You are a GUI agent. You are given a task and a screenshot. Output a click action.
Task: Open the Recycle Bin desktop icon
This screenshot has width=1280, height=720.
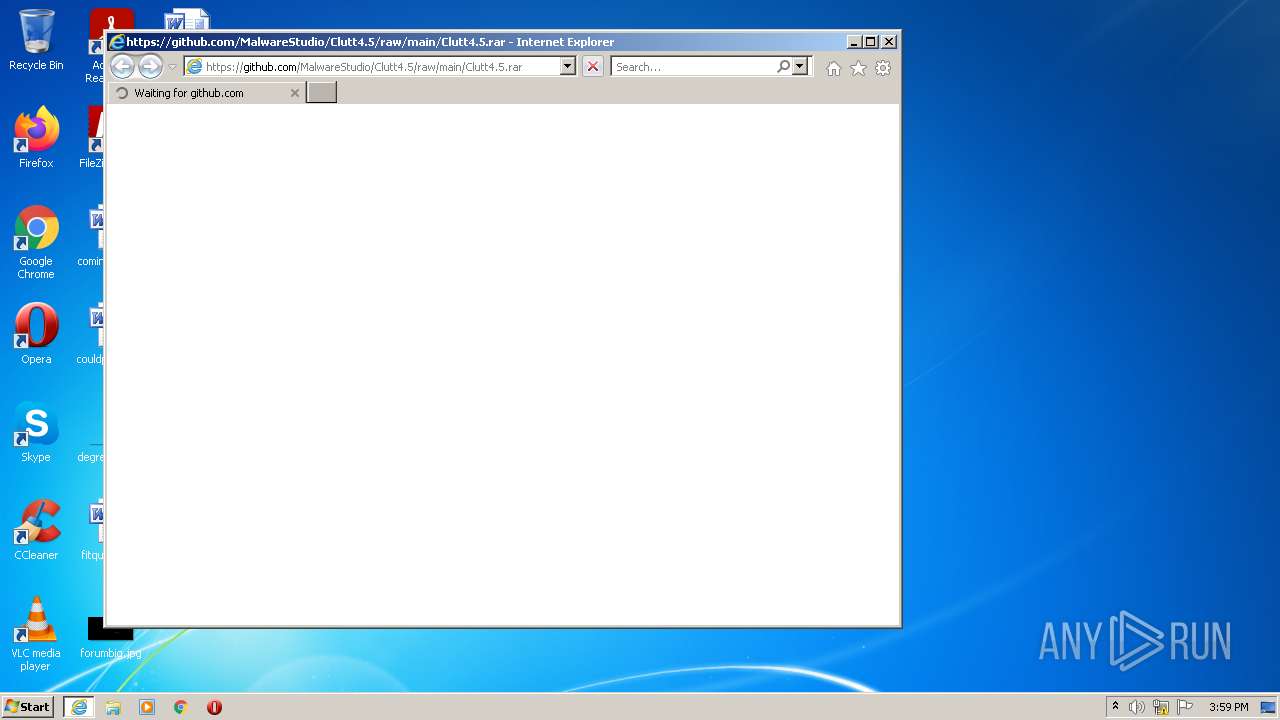[x=36, y=40]
